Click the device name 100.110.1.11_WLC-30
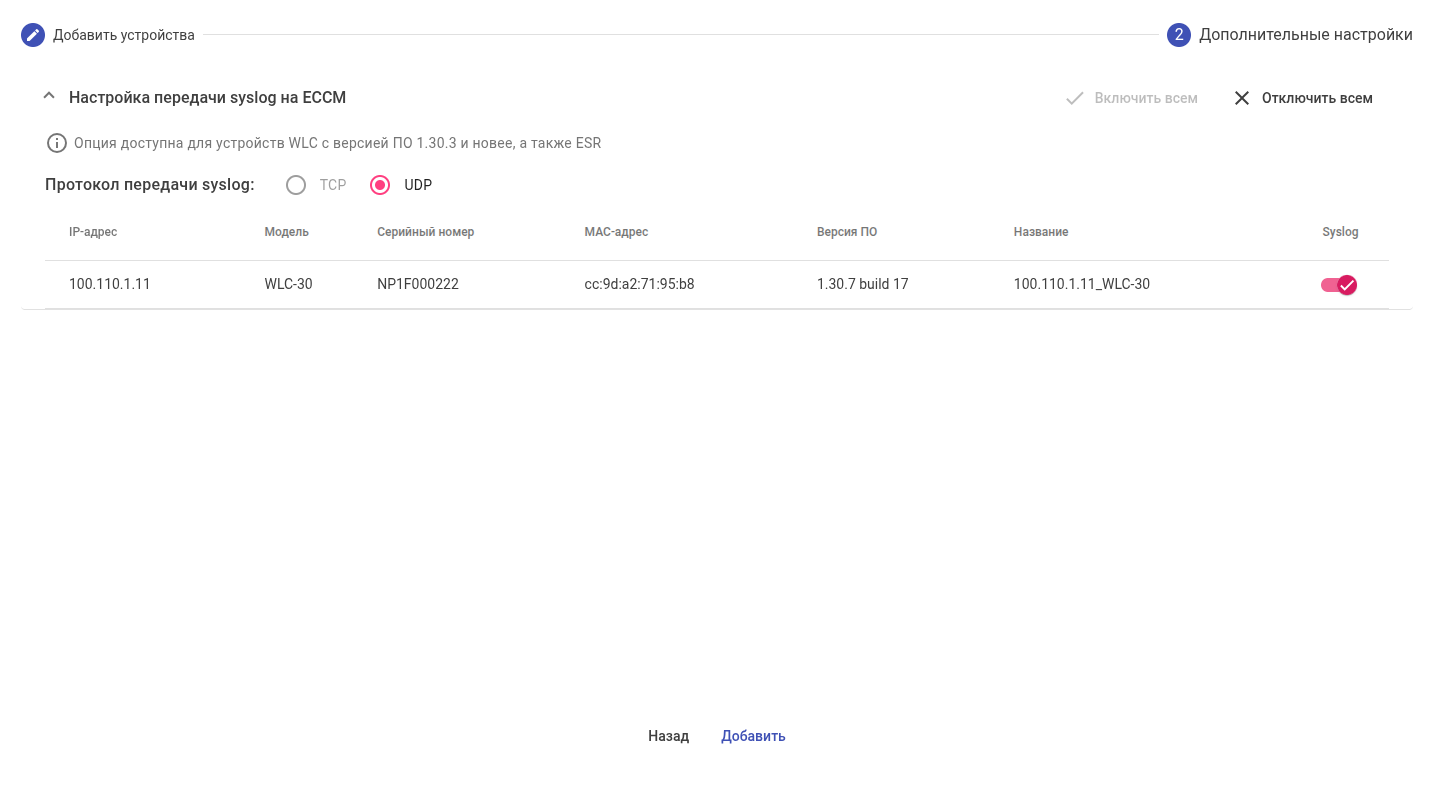 (x=1081, y=284)
